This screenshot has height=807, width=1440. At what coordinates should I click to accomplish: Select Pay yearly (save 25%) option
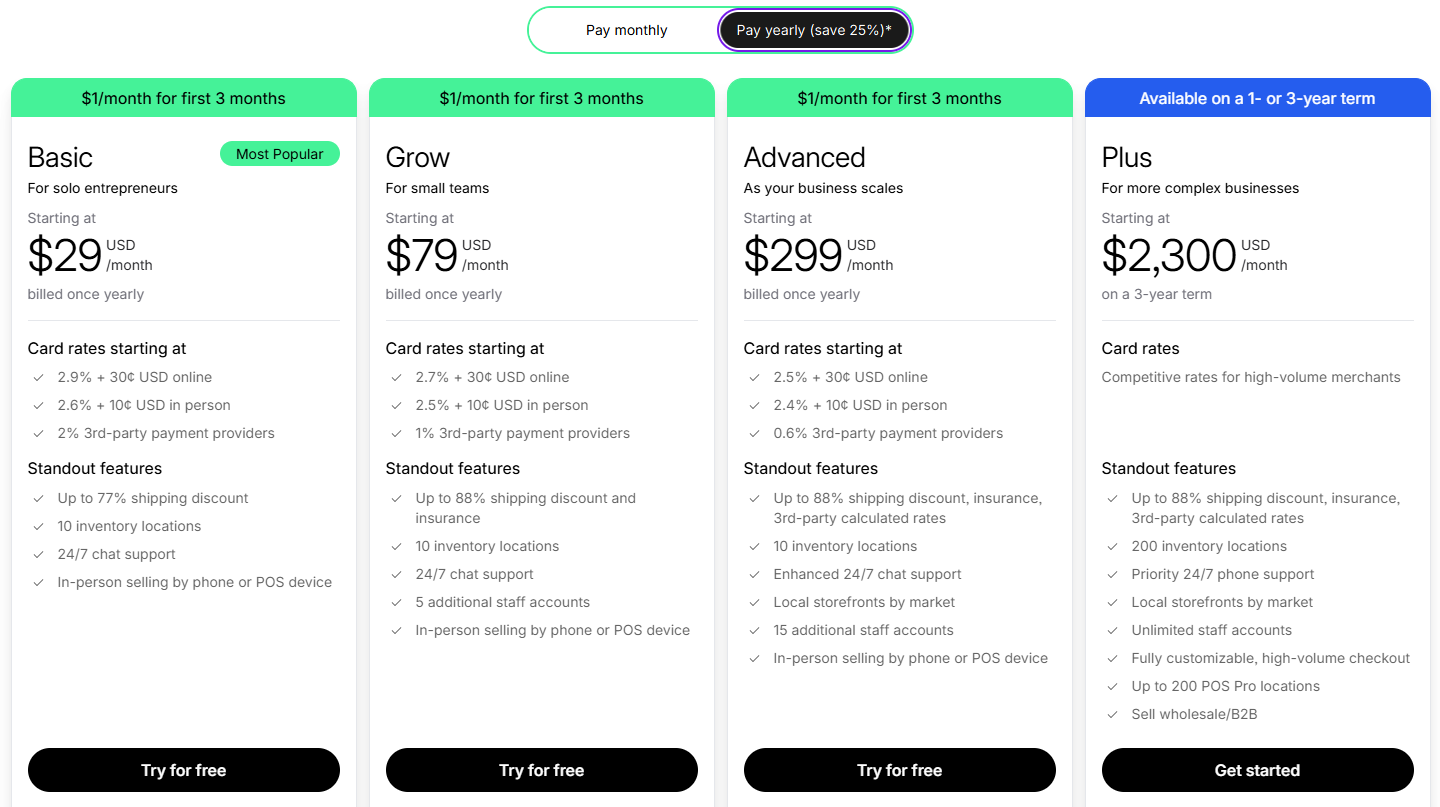point(814,30)
